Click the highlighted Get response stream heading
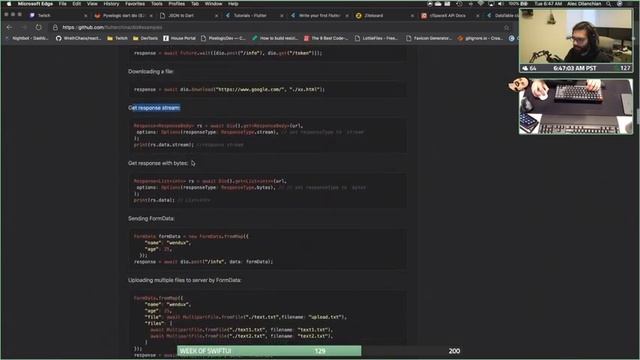Viewport: 640px width, 360px height. click(x=154, y=108)
